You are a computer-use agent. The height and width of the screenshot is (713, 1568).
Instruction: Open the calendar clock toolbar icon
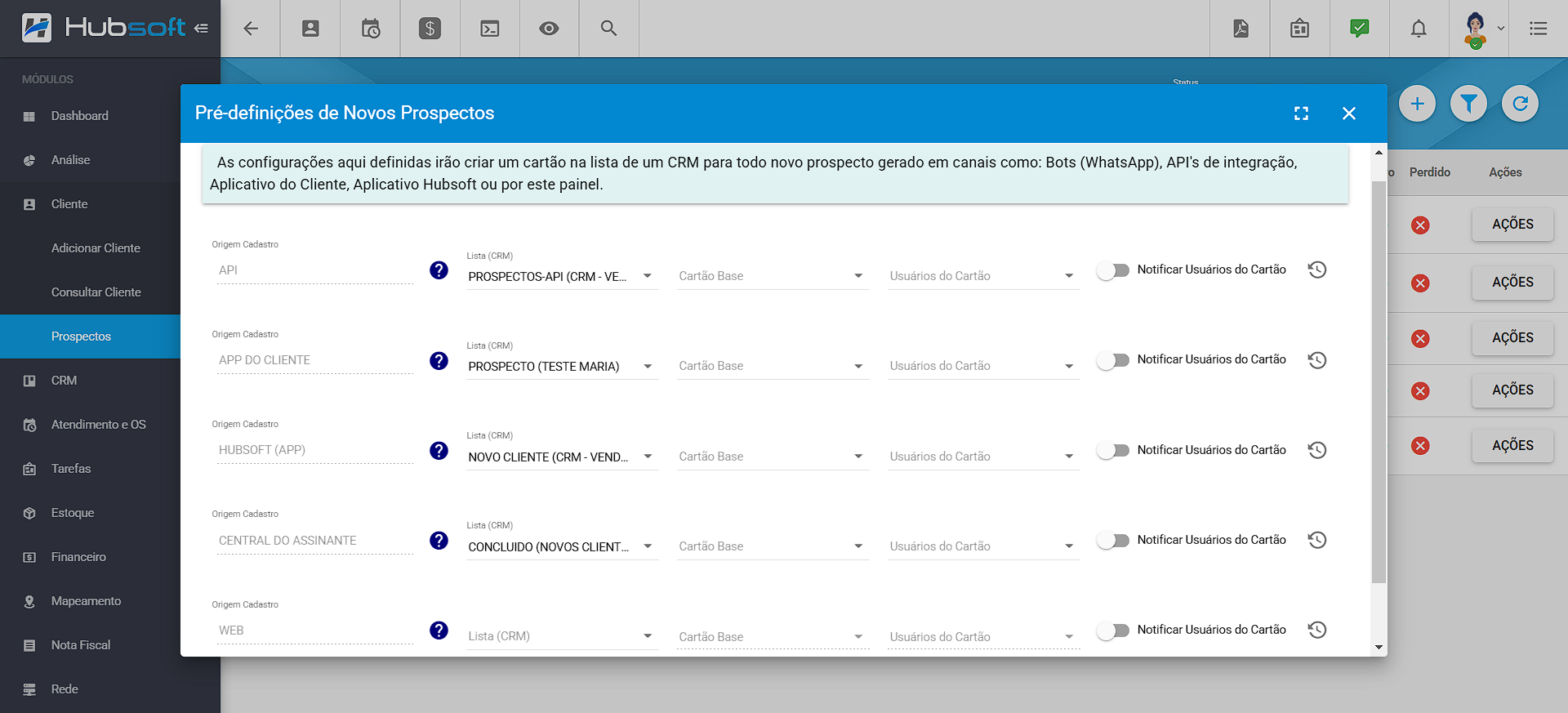(371, 29)
